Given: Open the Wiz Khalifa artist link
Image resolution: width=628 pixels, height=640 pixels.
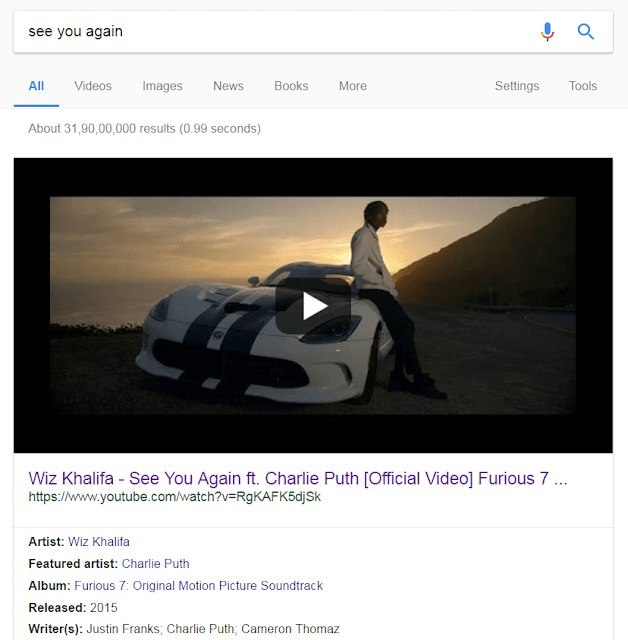Looking at the screenshot, I should (99, 542).
